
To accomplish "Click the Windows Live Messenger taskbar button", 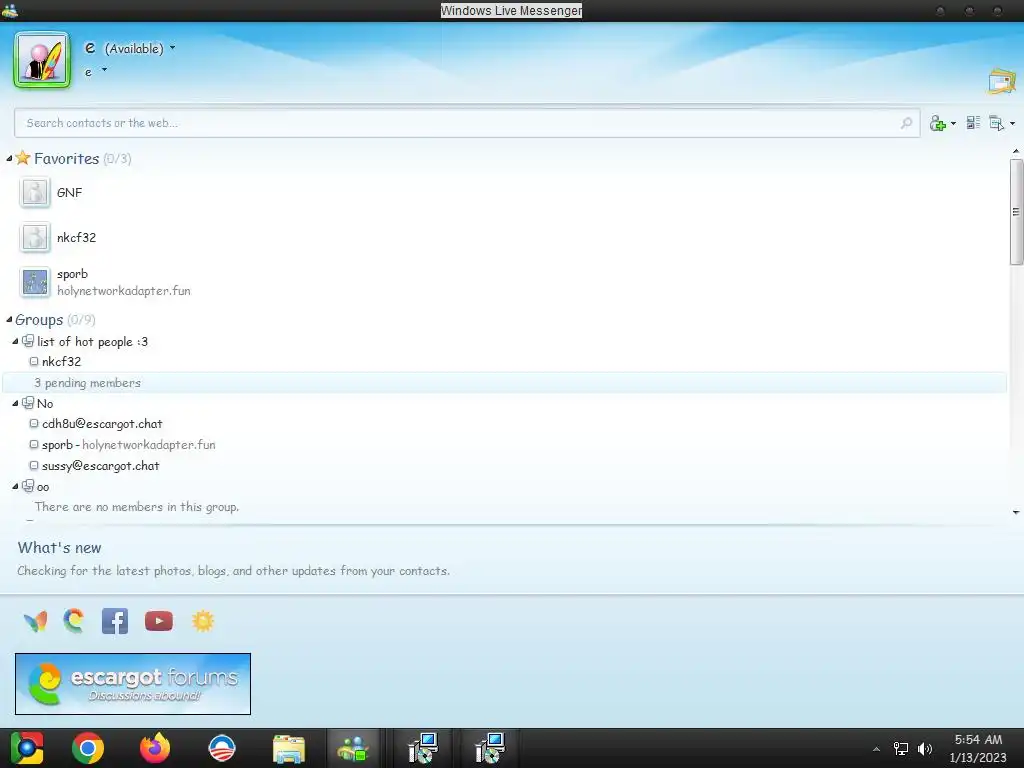I will (x=353, y=748).
